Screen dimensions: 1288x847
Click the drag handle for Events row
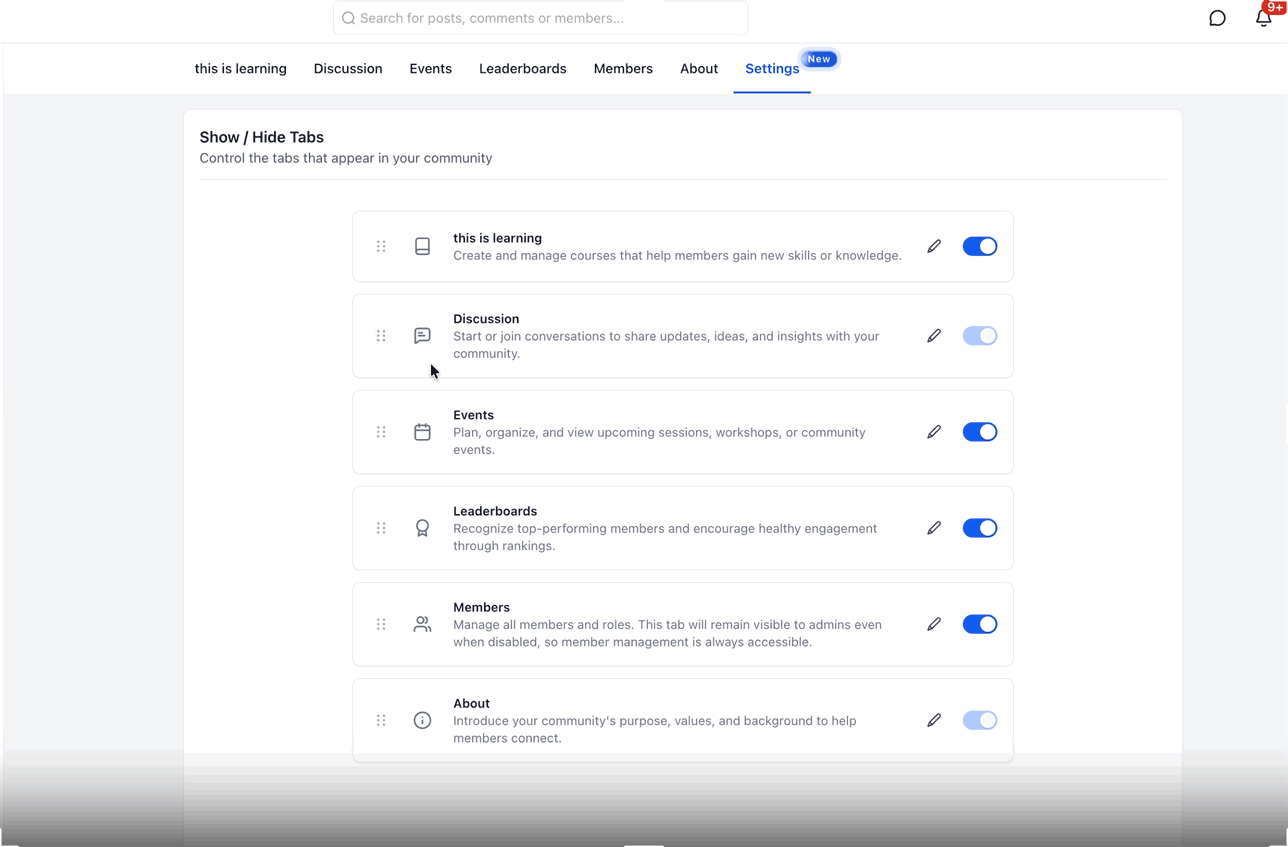click(381, 432)
